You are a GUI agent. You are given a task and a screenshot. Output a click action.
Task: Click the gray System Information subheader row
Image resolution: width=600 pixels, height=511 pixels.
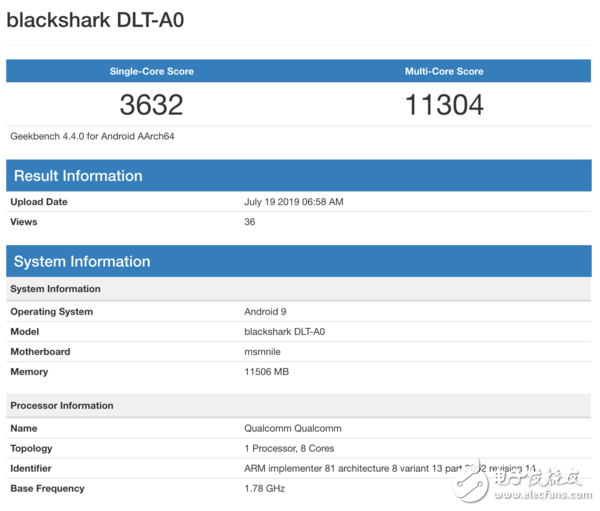pyautogui.click(x=298, y=289)
